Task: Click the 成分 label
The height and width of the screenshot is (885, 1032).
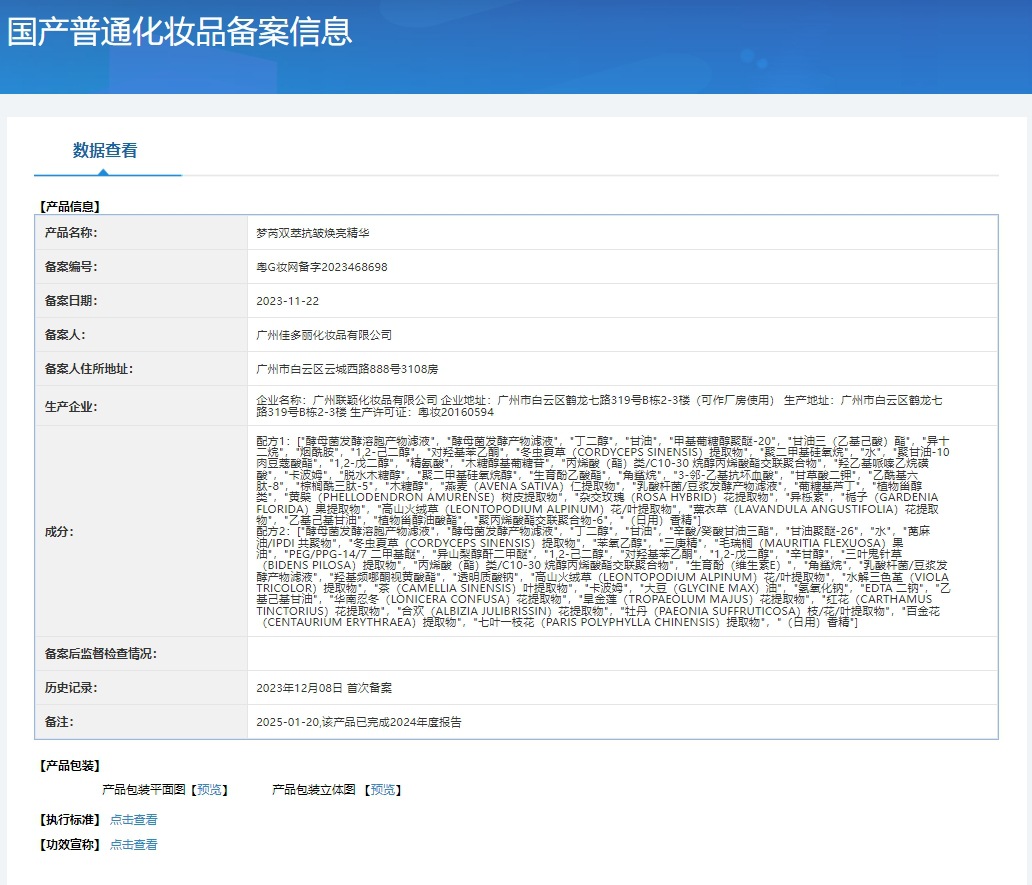Action: pyautogui.click(x=59, y=532)
